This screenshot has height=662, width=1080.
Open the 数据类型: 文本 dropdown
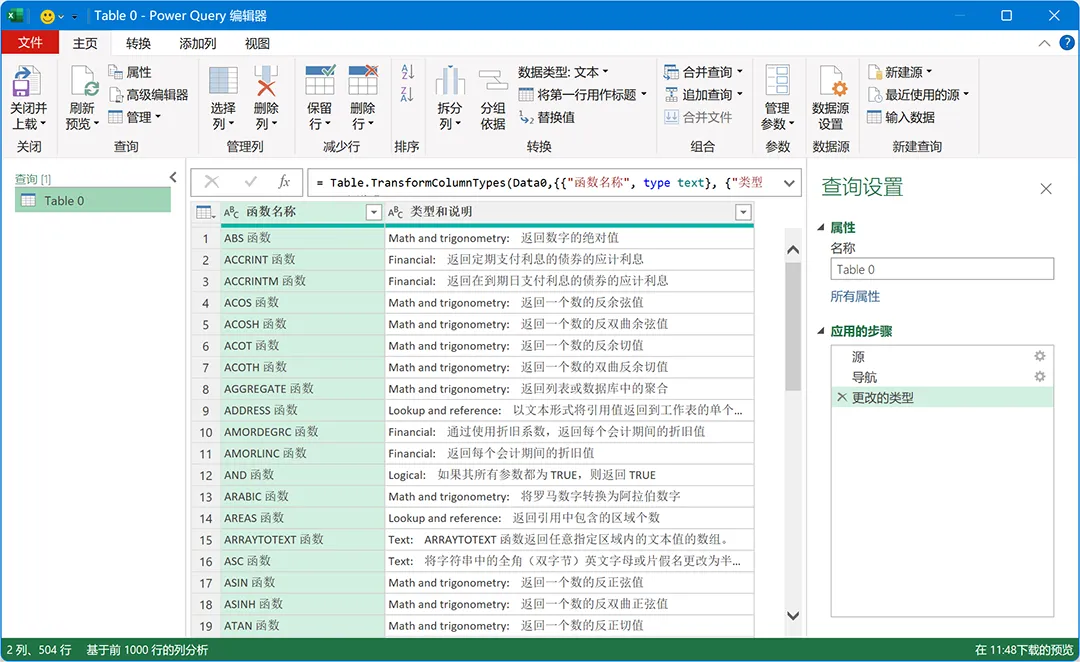[x=563, y=72]
